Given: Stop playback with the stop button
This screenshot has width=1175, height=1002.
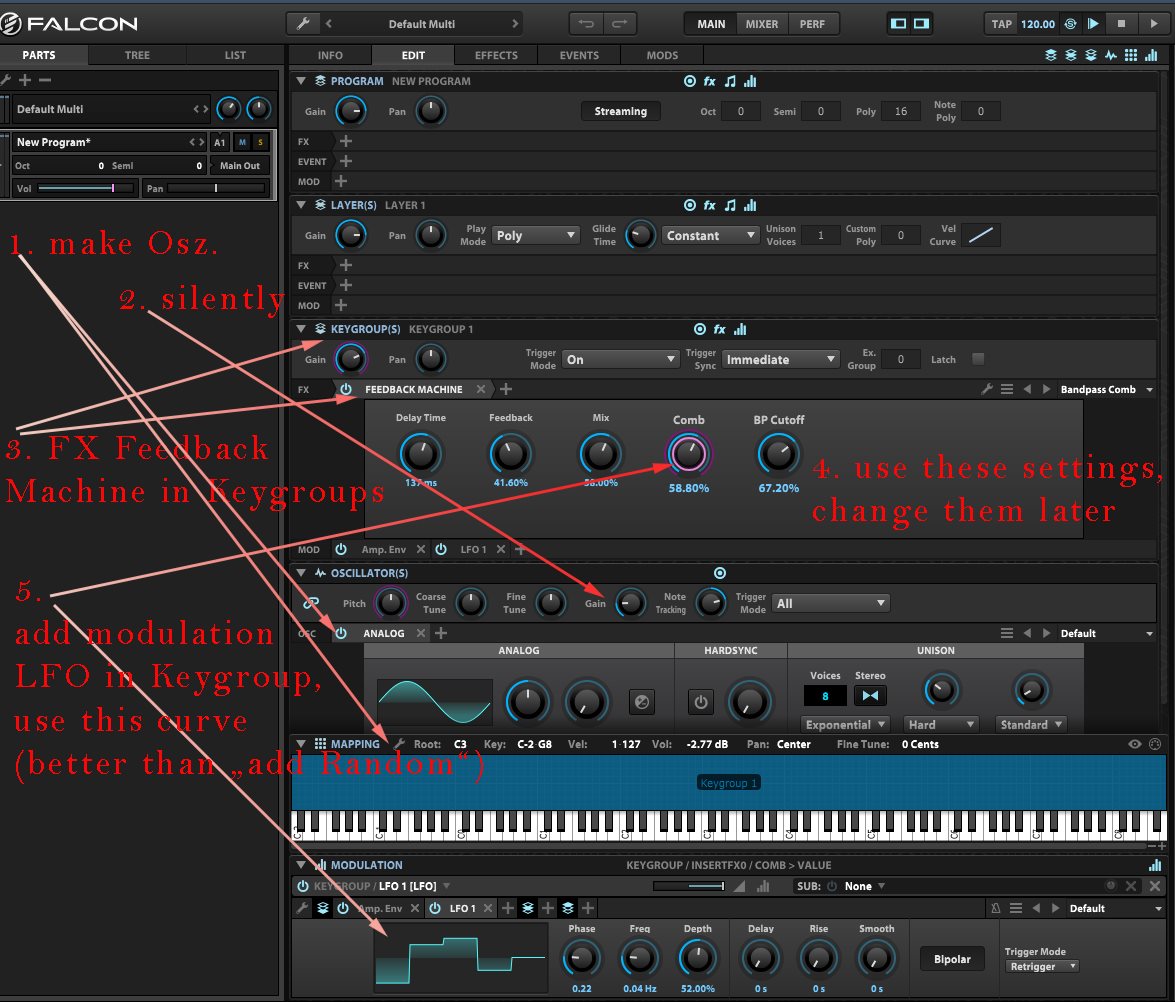Looking at the screenshot, I should tap(1121, 23).
